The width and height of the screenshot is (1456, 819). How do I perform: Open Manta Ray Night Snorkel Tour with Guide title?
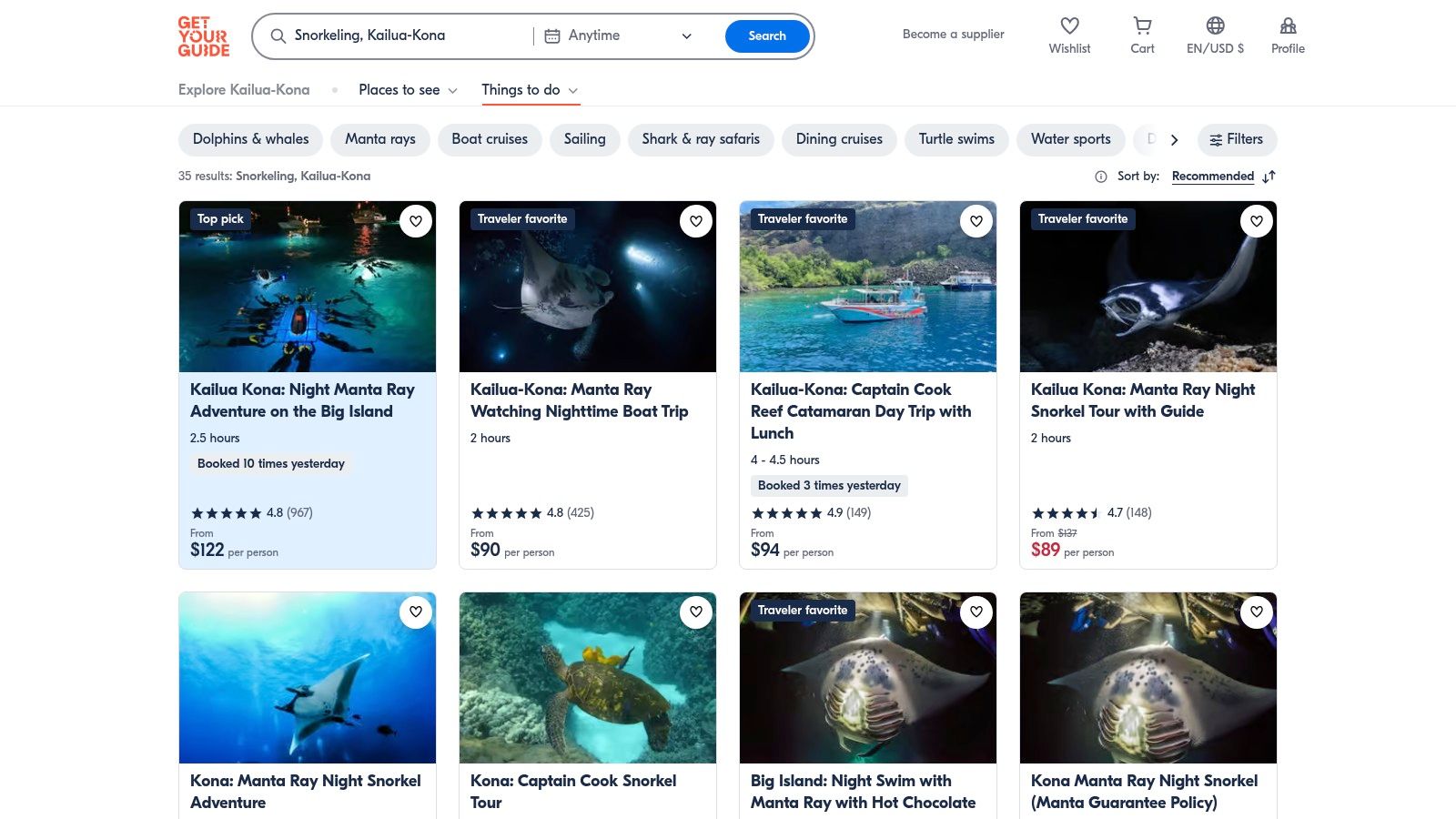[x=1143, y=400]
